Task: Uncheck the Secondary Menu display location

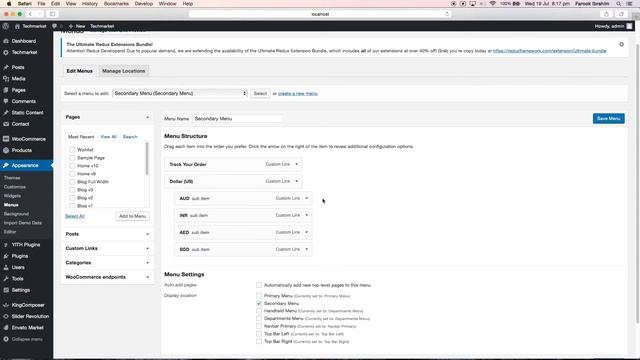Action: pyautogui.click(x=259, y=303)
